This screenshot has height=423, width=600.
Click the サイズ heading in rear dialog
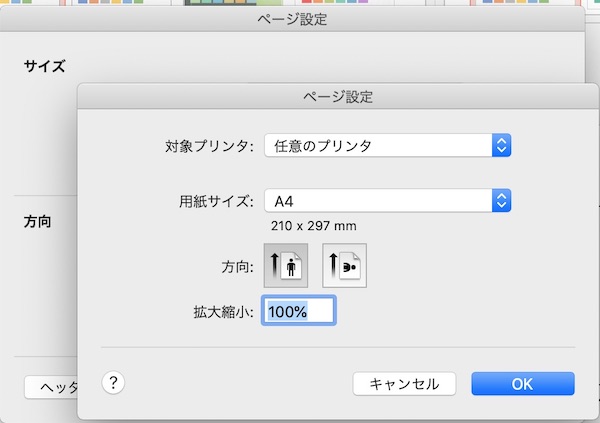pyautogui.click(x=44, y=66)
